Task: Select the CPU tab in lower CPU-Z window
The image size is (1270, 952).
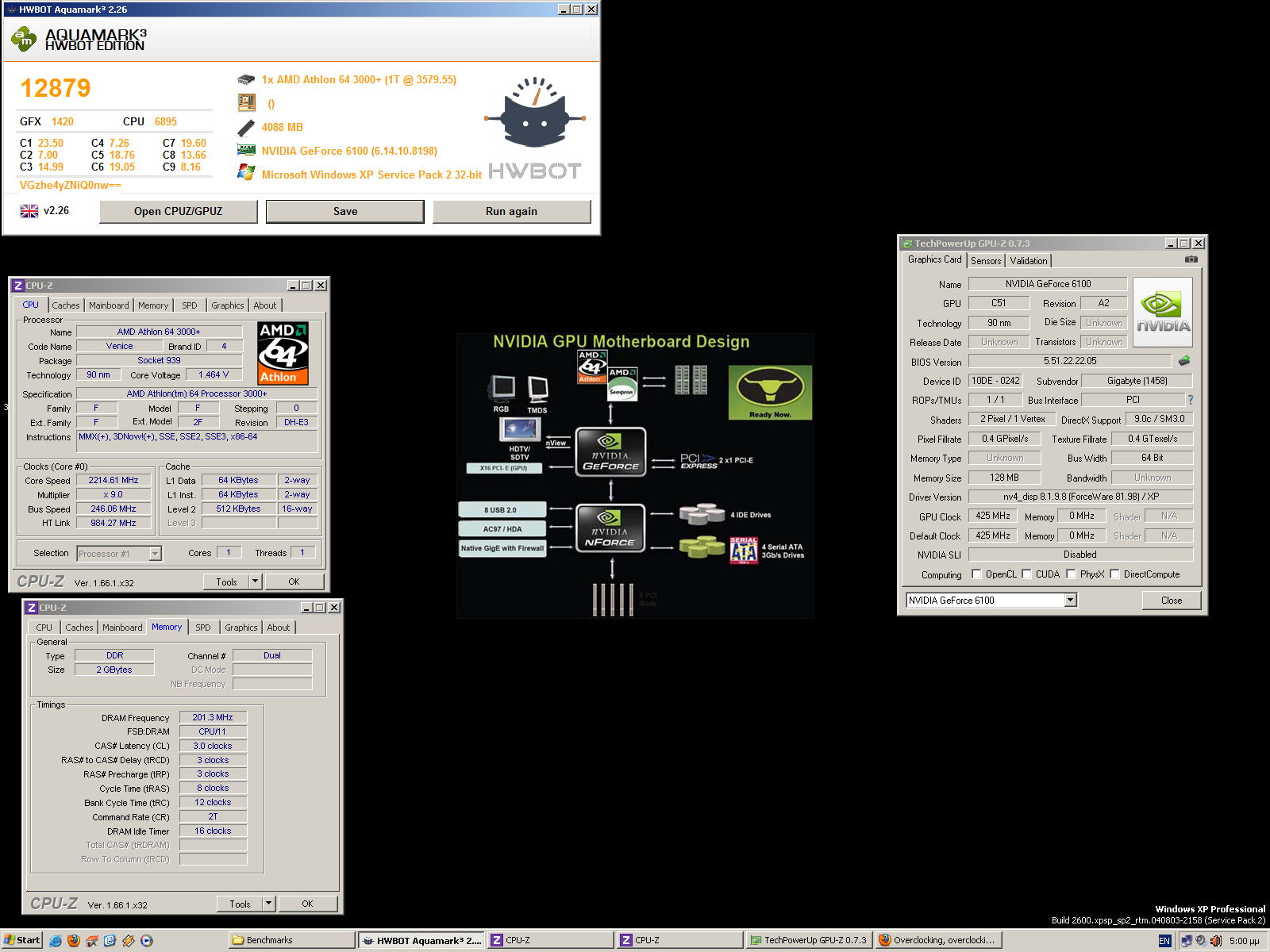Action: (44, 628)
